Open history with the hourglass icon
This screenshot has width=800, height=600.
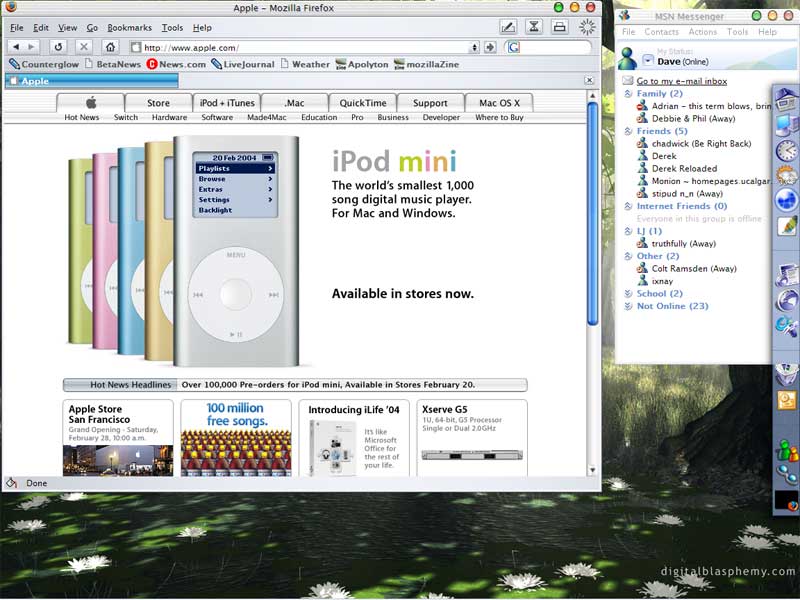pyautogui.click(x=534, y=27)
